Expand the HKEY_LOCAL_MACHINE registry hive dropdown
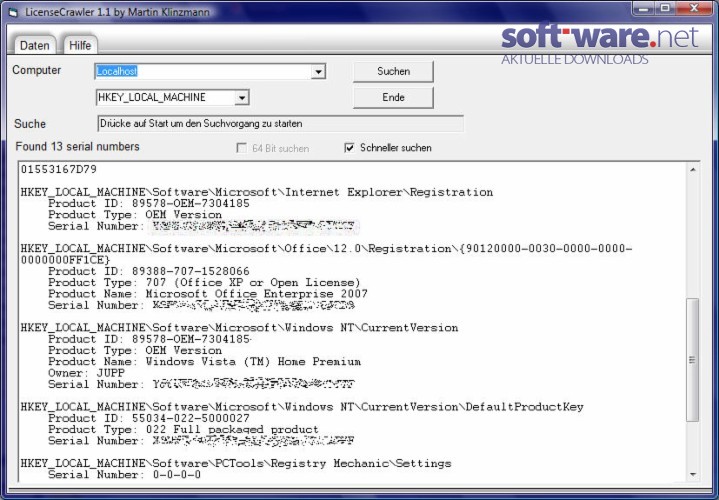This screenshot has height=500, width=719. (242, 98)
